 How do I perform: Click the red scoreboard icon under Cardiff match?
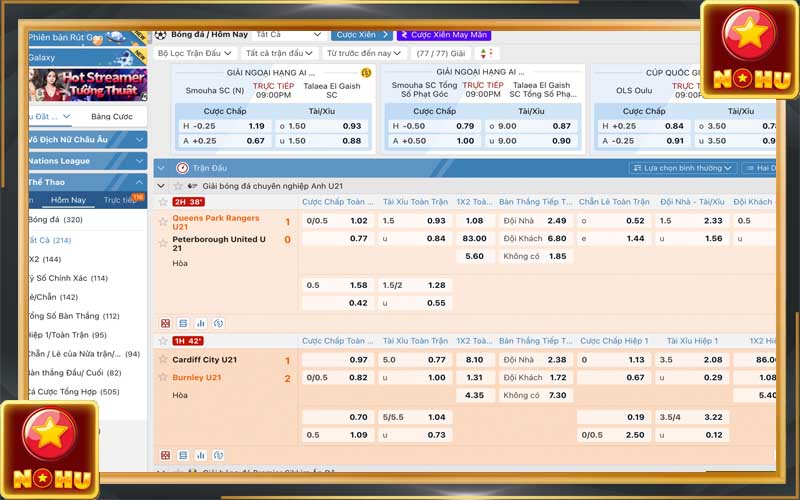[165, 455]
